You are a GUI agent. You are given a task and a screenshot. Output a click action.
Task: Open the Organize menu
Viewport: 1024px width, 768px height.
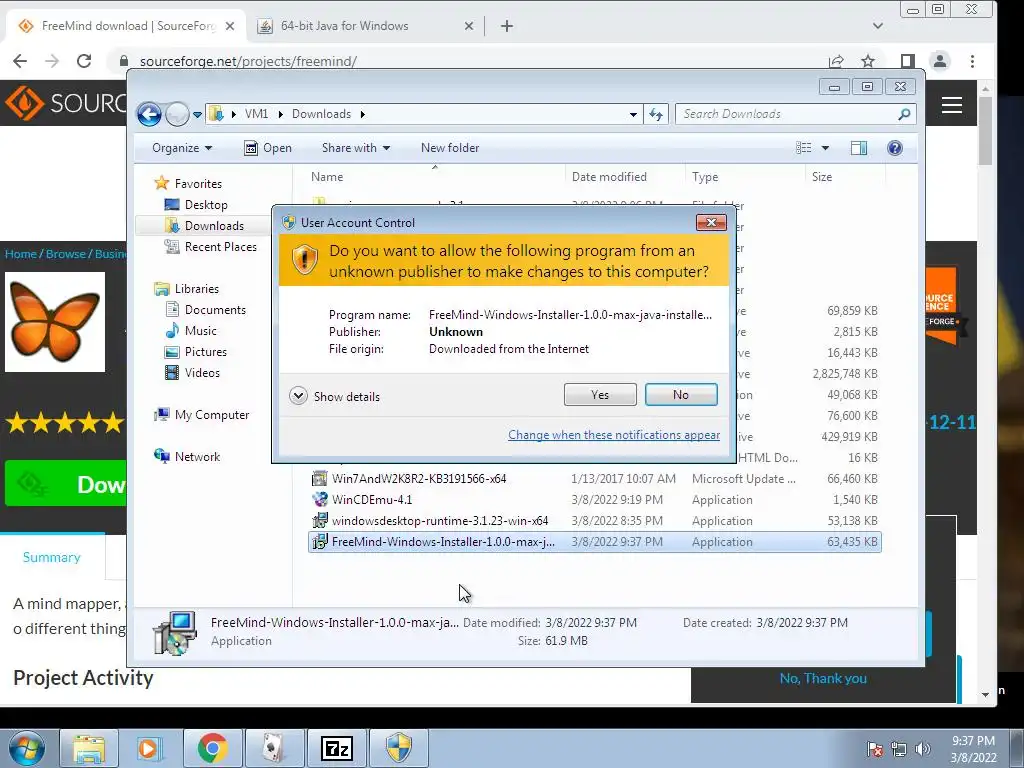[x=182, y=148]
